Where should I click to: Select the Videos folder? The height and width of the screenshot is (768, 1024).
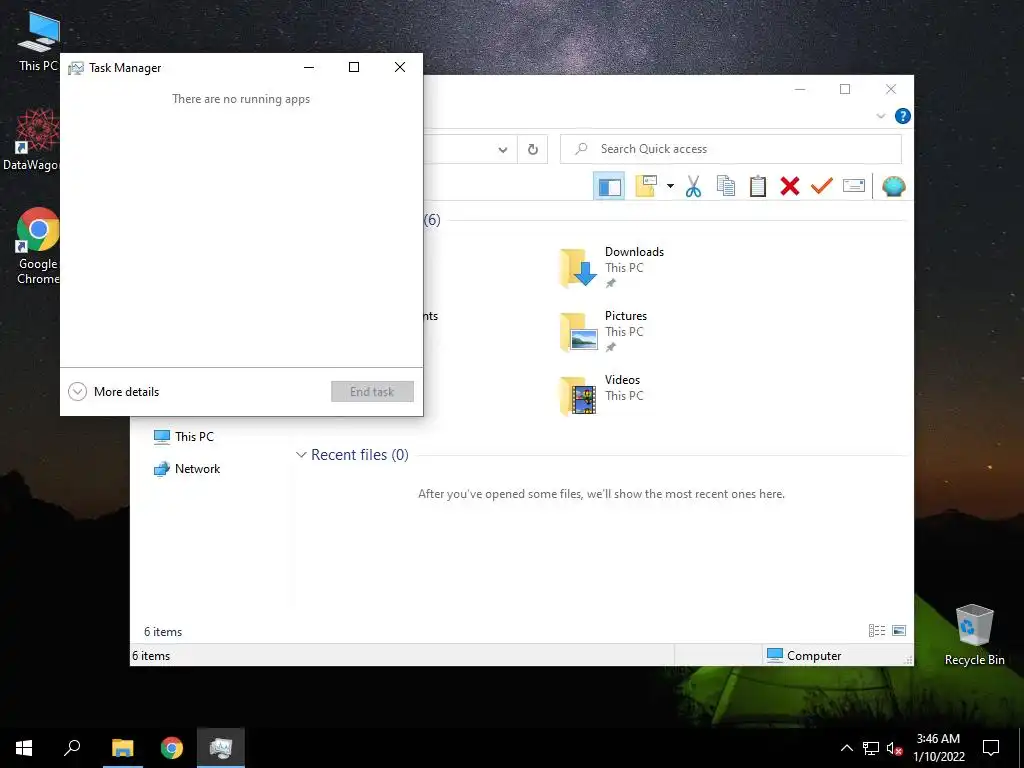tap(602, 395)
